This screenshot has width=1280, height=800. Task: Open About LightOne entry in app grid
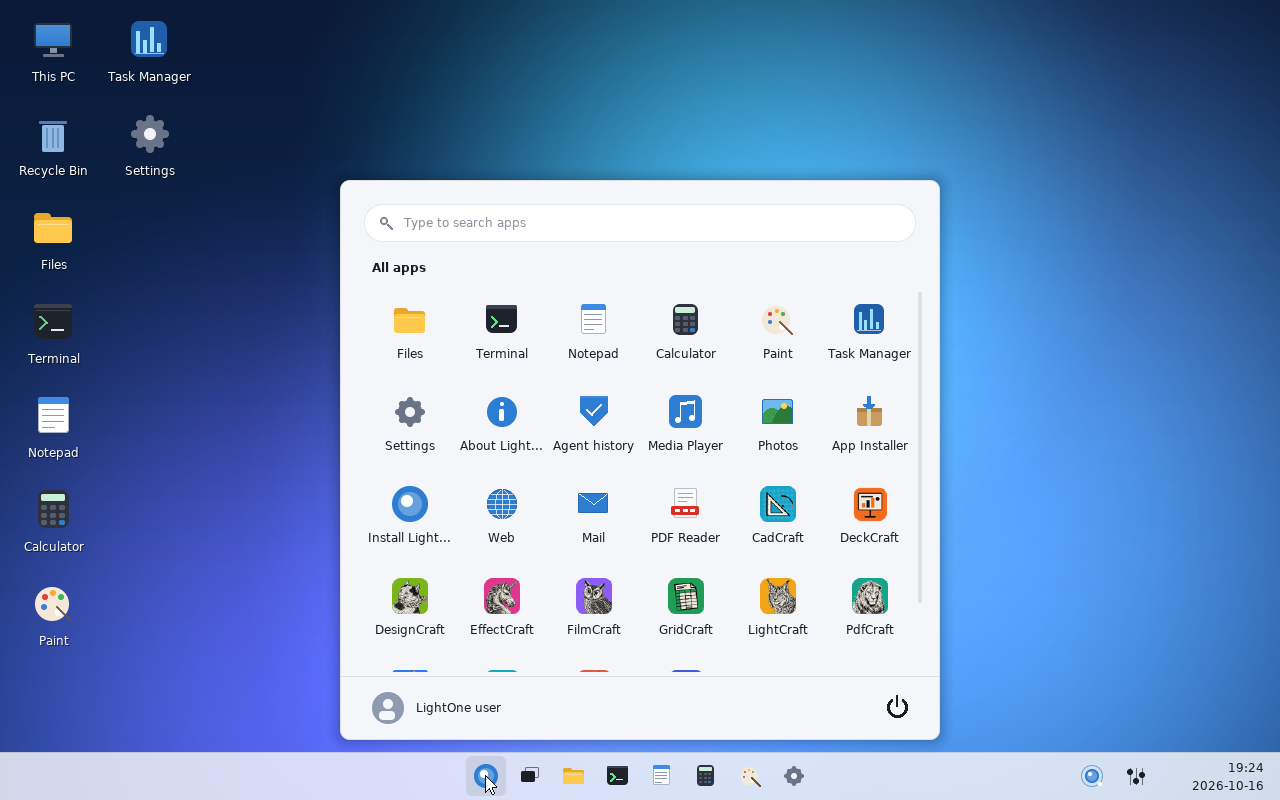click(501, 423)
